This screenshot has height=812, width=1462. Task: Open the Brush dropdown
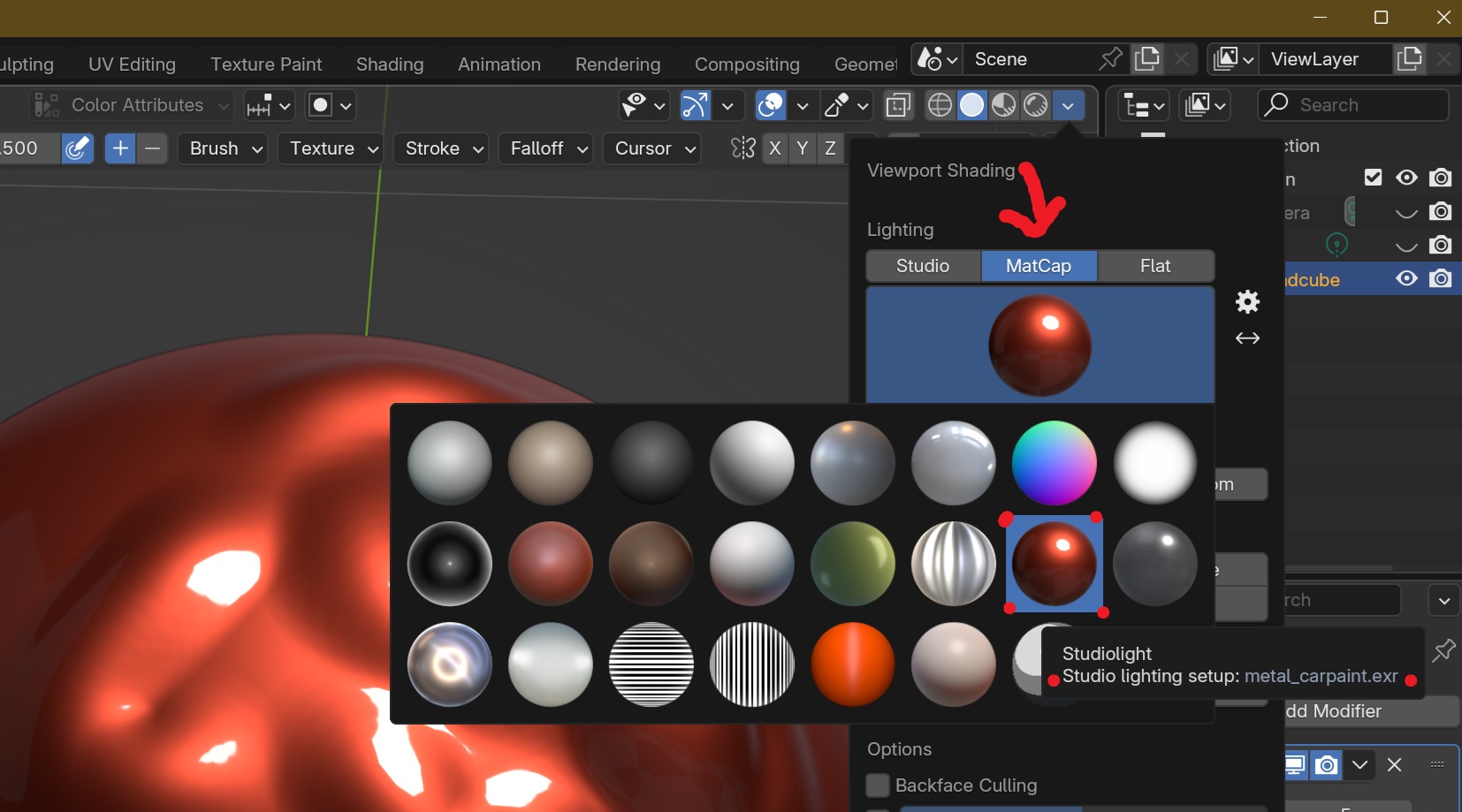pyautogui.click(x=225, y=148)
